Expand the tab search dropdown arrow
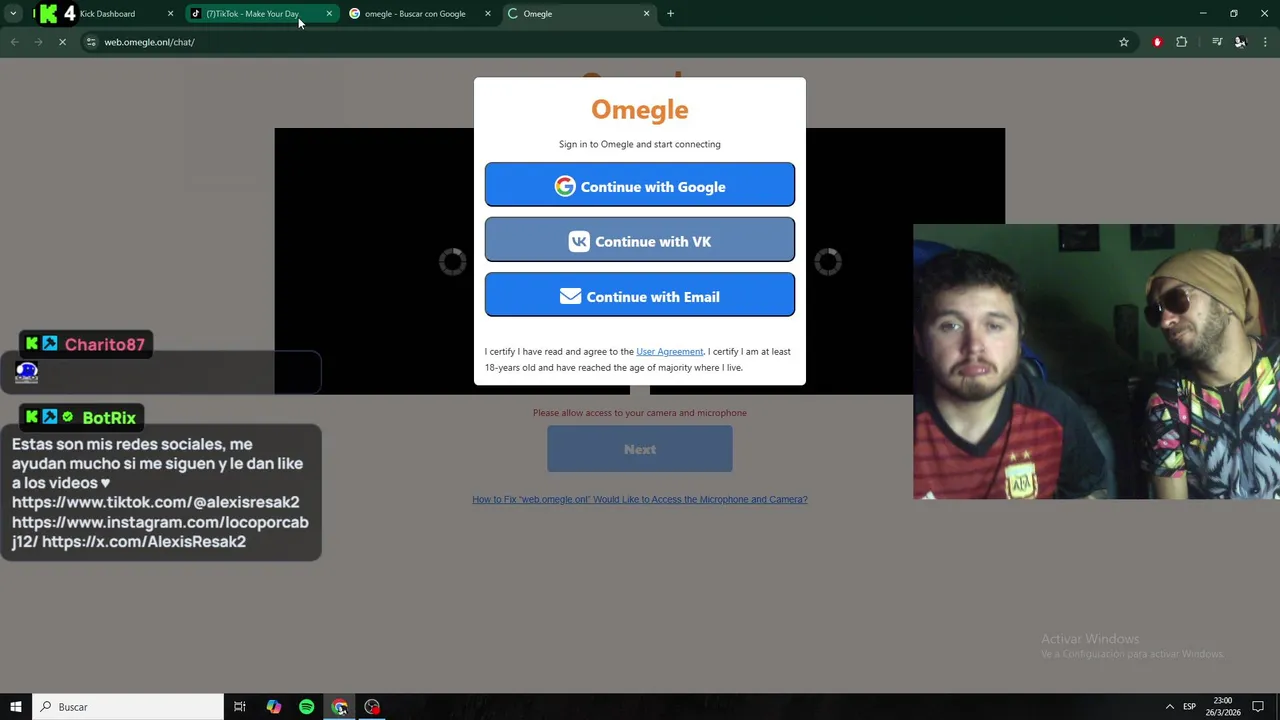1280x720 pixels. (13, 14)
